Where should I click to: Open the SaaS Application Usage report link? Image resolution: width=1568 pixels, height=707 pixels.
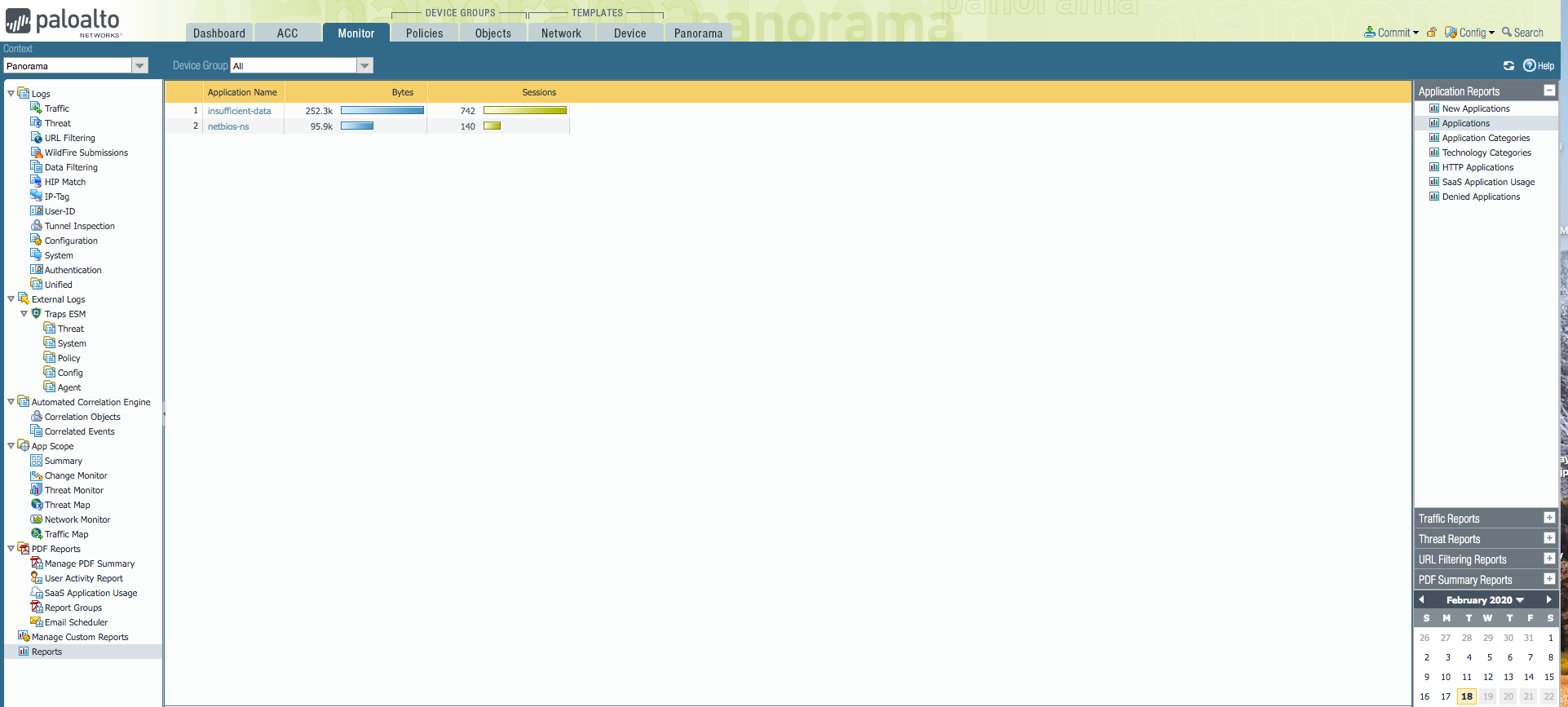(1488, 182)
